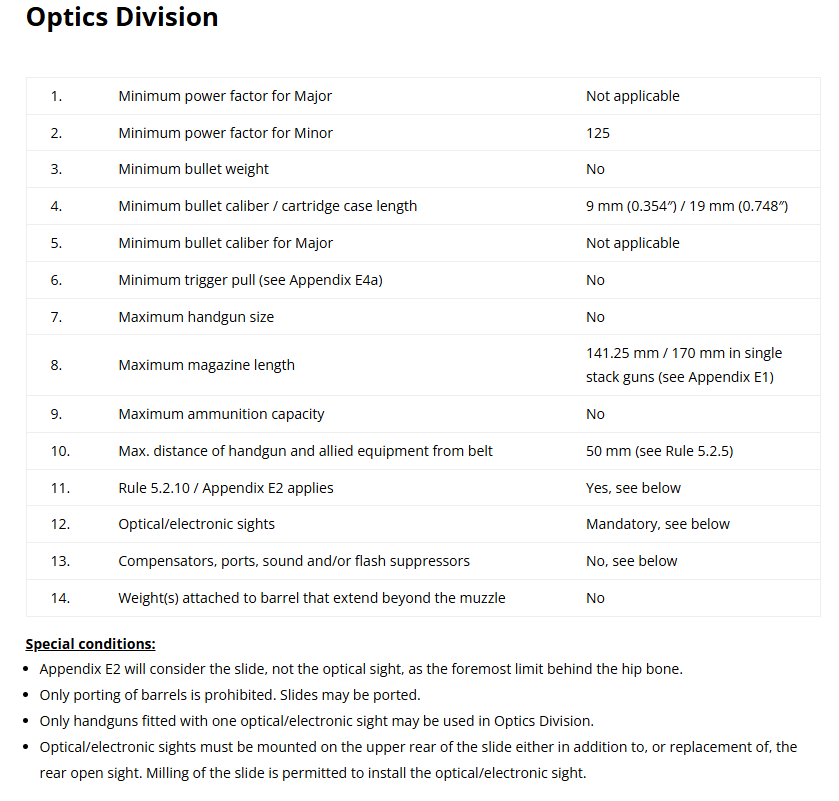Click the Optical/electronic sights row label
This screenshot has height=801, width=839.
(196, 524)
